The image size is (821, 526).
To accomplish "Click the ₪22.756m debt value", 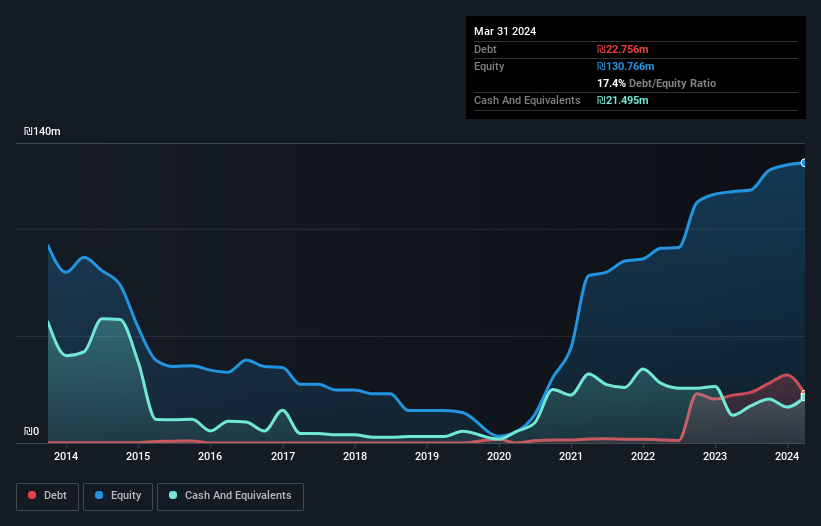I will 623,49.
